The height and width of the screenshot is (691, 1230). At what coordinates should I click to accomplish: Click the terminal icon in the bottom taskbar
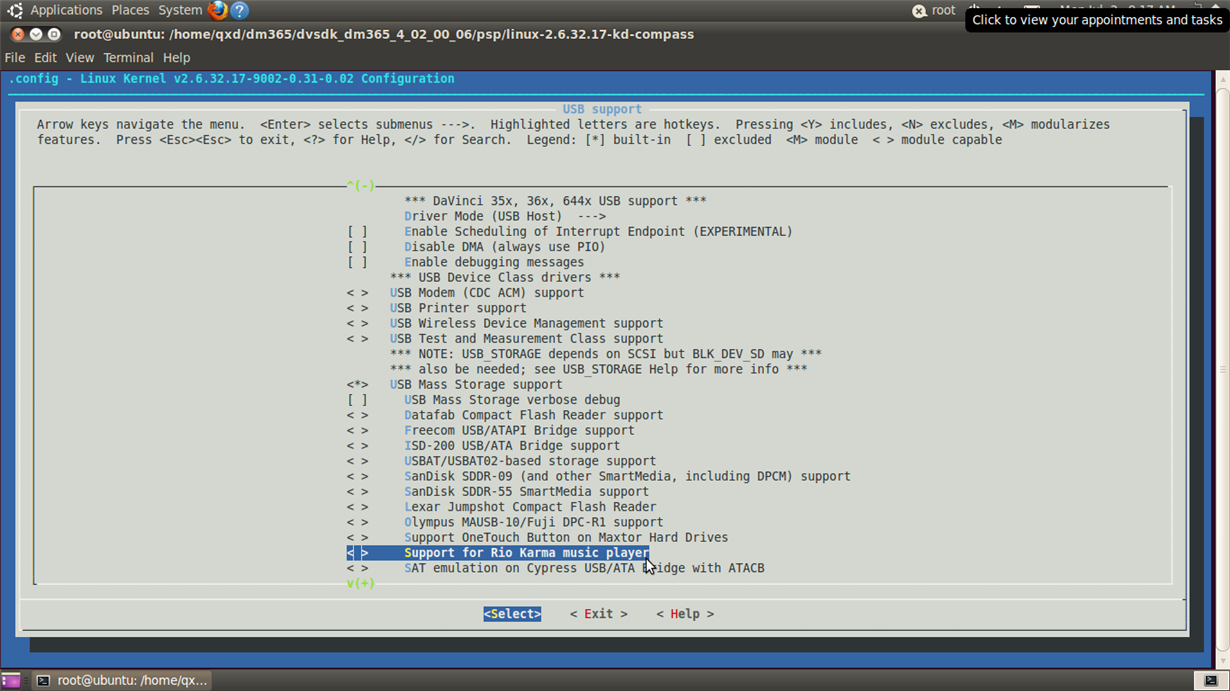[x=43, y=680]
